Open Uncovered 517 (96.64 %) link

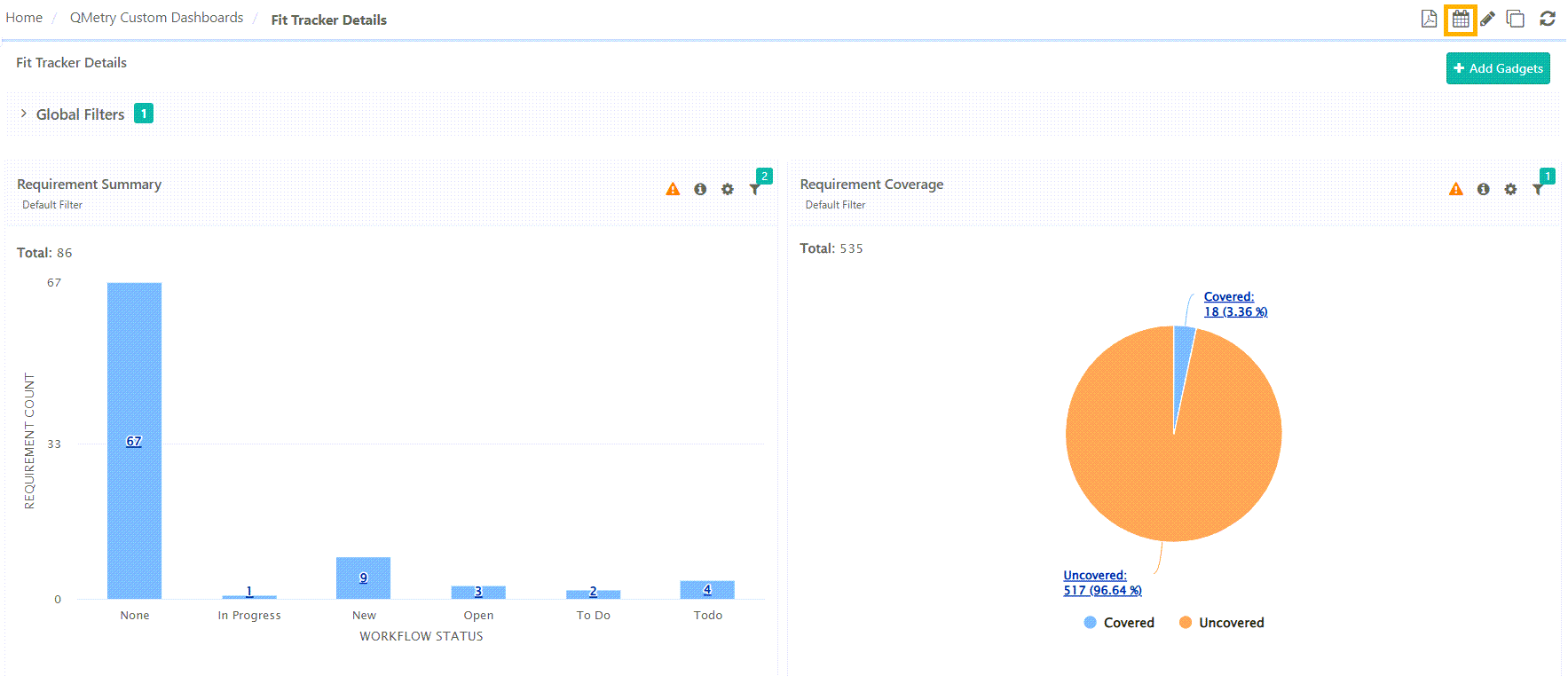(x=1102, y=583)
